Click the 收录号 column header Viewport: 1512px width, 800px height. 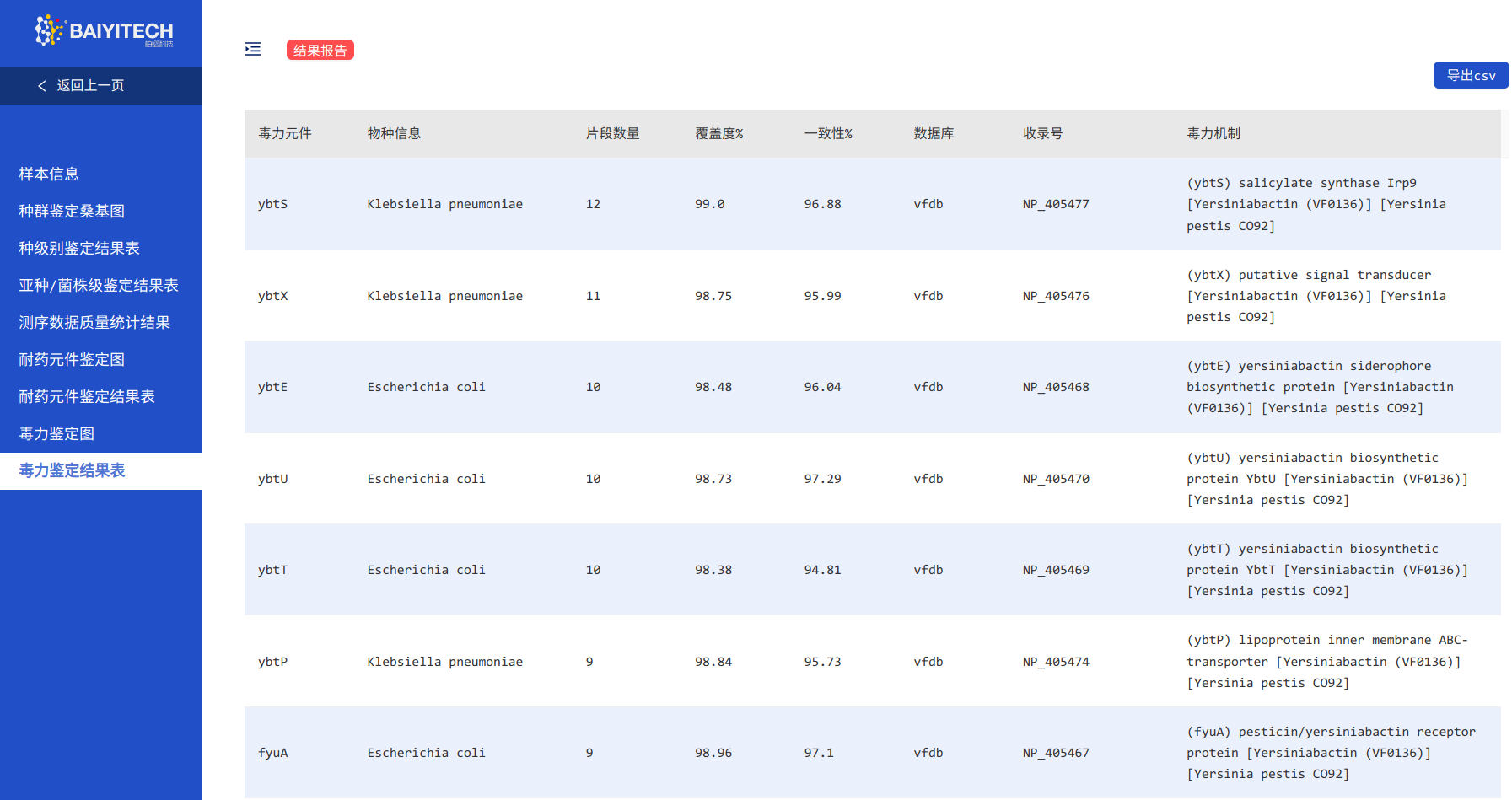pos(1042,133)
